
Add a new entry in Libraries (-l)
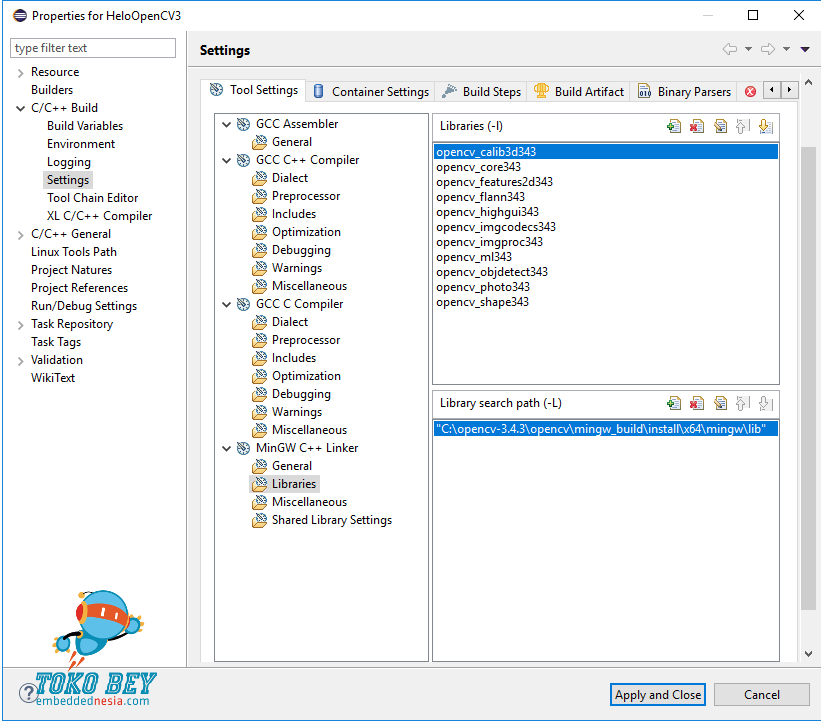click(674, 126)
